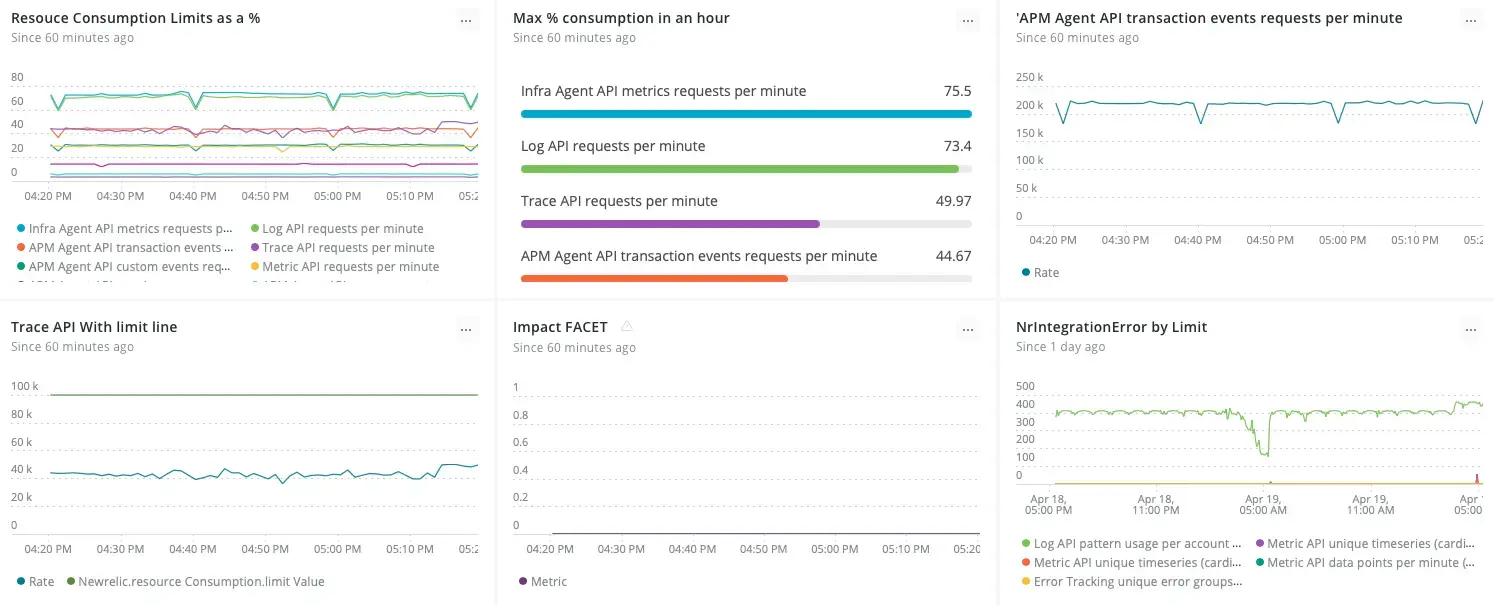1494x605 pixels.
Task: Toggle Log API requests per minute legend series
Action: (x=342, y=229)
